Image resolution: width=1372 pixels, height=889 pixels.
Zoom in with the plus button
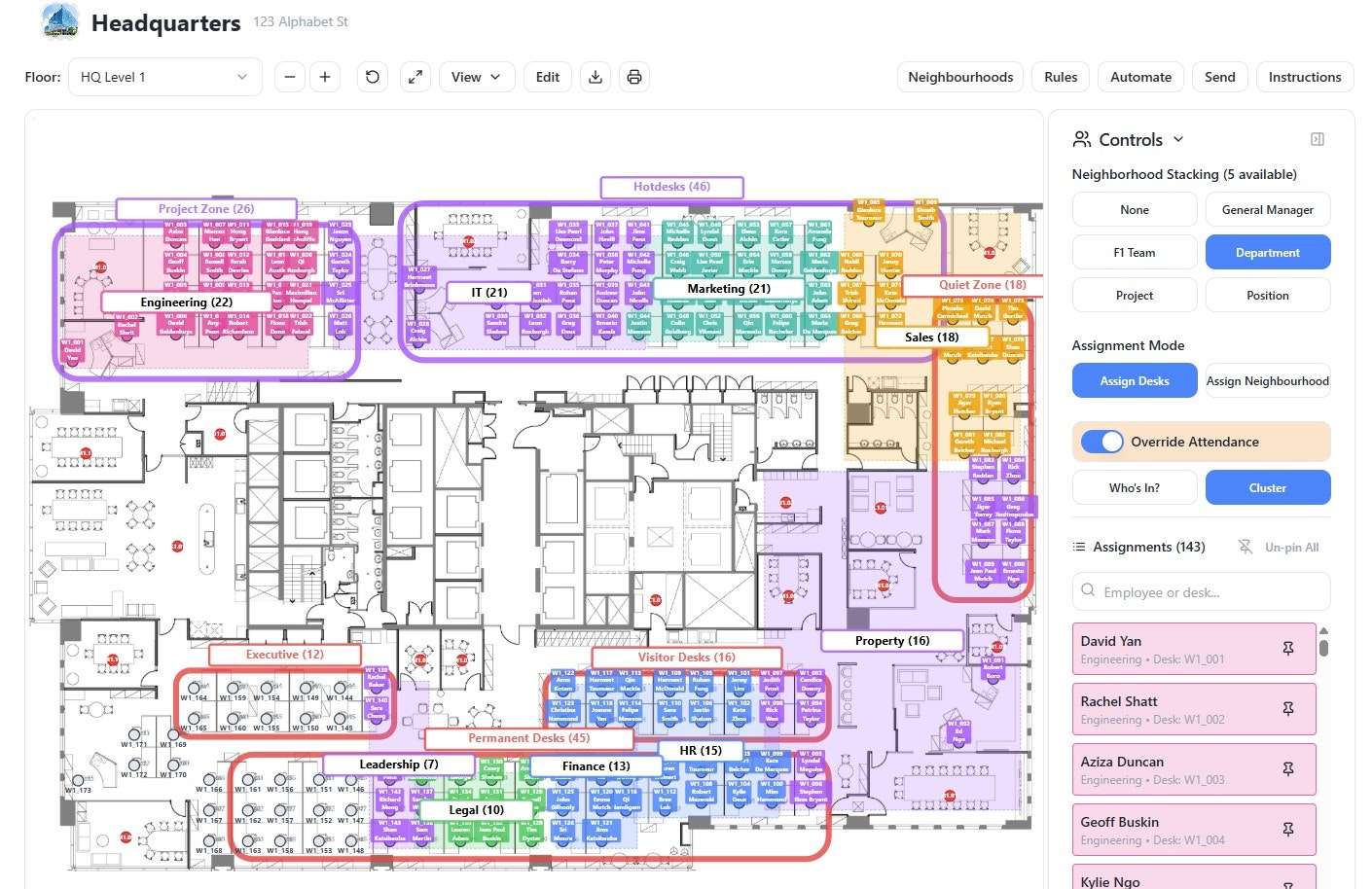[x=325, y=77]
